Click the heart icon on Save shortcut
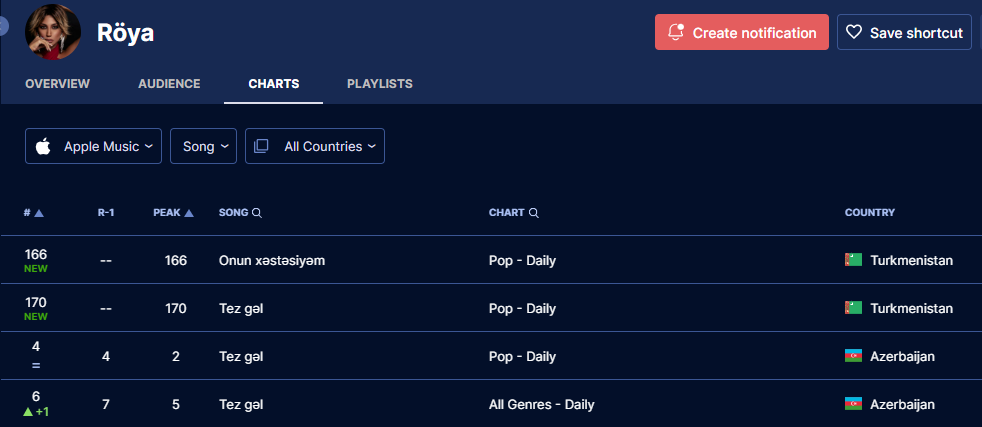Viewport: 982px width, 427px height. point(854,32)
